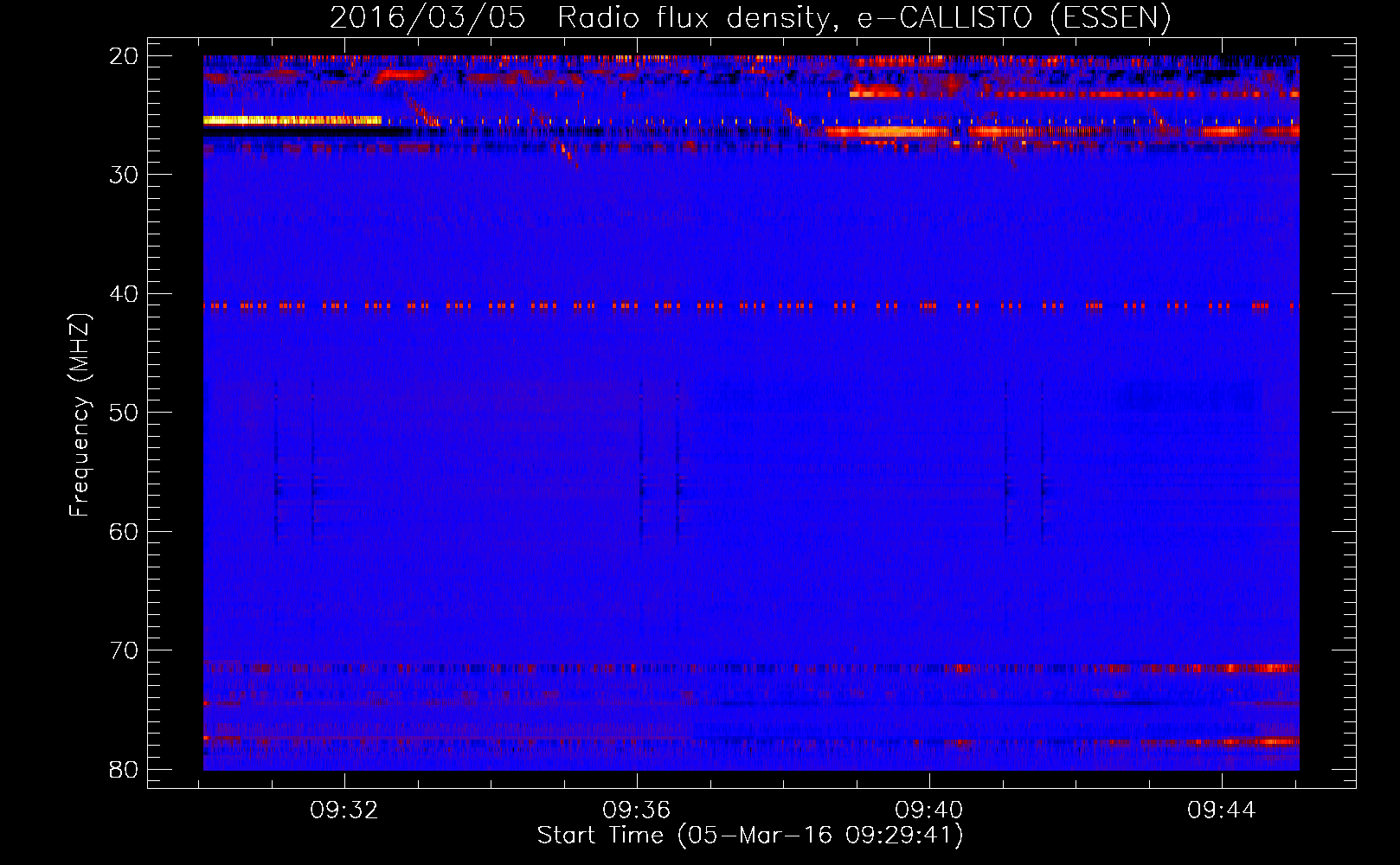Select the 70 tick label on frequency axis
The height and width of the screenshot is (865, 1400).
point(125,650)
